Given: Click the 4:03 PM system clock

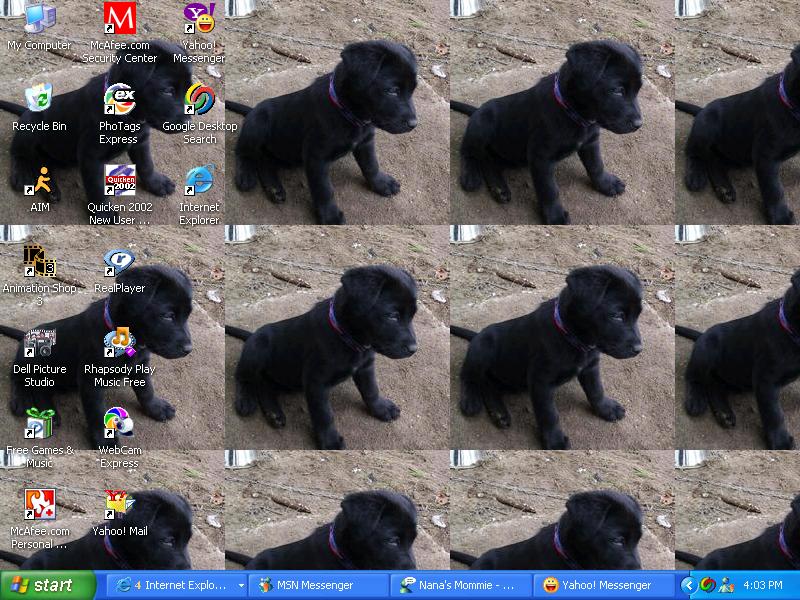Looking at the screenshot, I should point(763,585).
